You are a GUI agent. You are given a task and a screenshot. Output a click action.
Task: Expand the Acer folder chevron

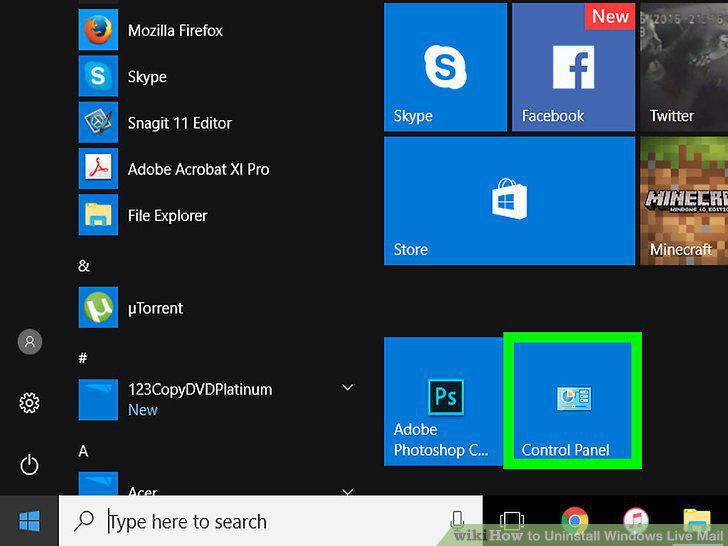(347, 491)
